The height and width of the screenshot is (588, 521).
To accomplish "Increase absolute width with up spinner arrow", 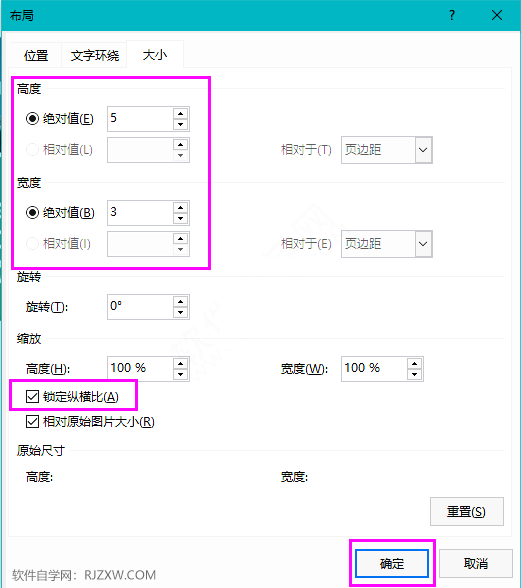I will (x=180, y=208).
